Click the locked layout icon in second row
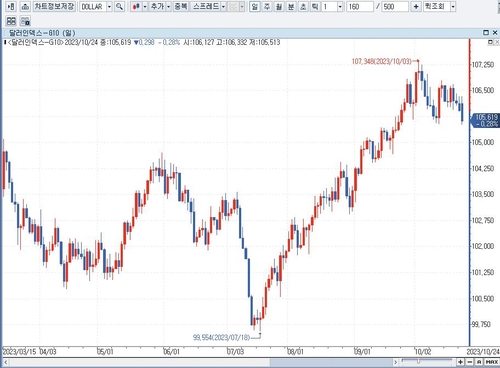Viewport: 500px width, 368px height. pyautogui.click(x=25, y=21)
